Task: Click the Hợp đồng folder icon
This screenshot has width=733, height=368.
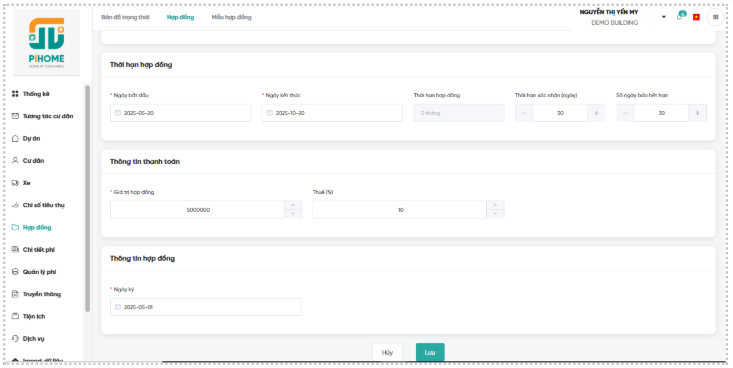Action: tap(15, 227)
